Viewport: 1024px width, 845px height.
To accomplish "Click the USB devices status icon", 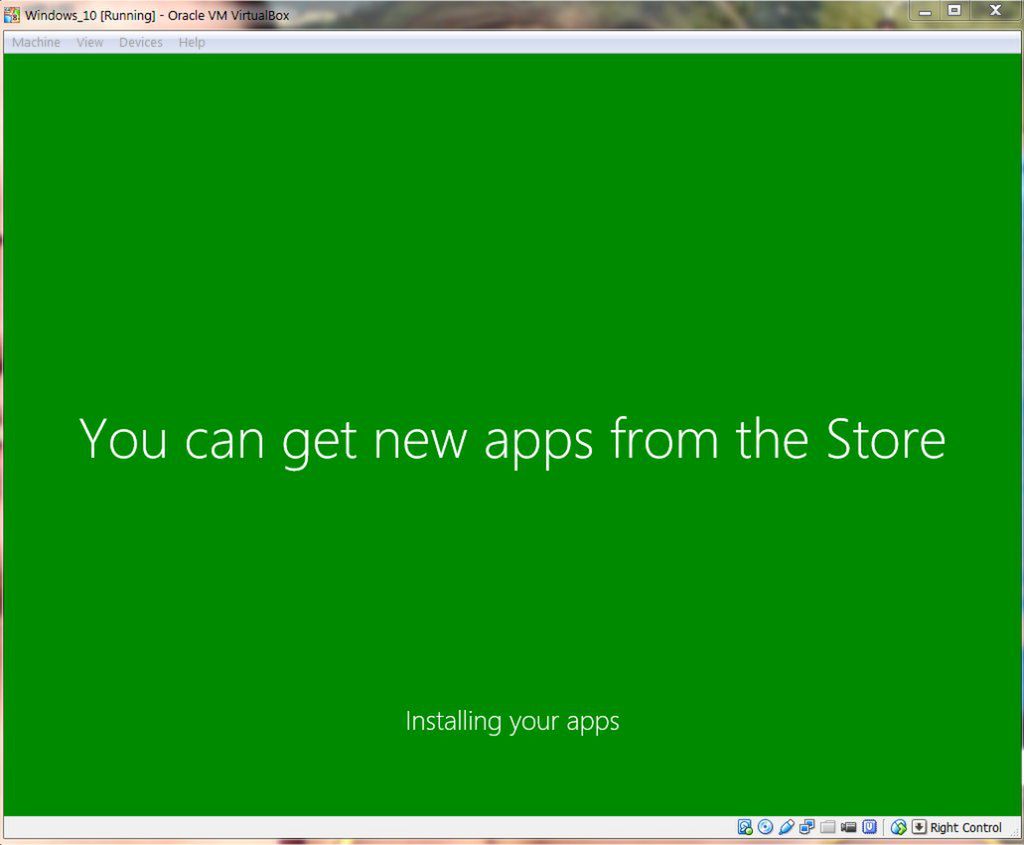I will pyautogui.click(x=786, y=827).
